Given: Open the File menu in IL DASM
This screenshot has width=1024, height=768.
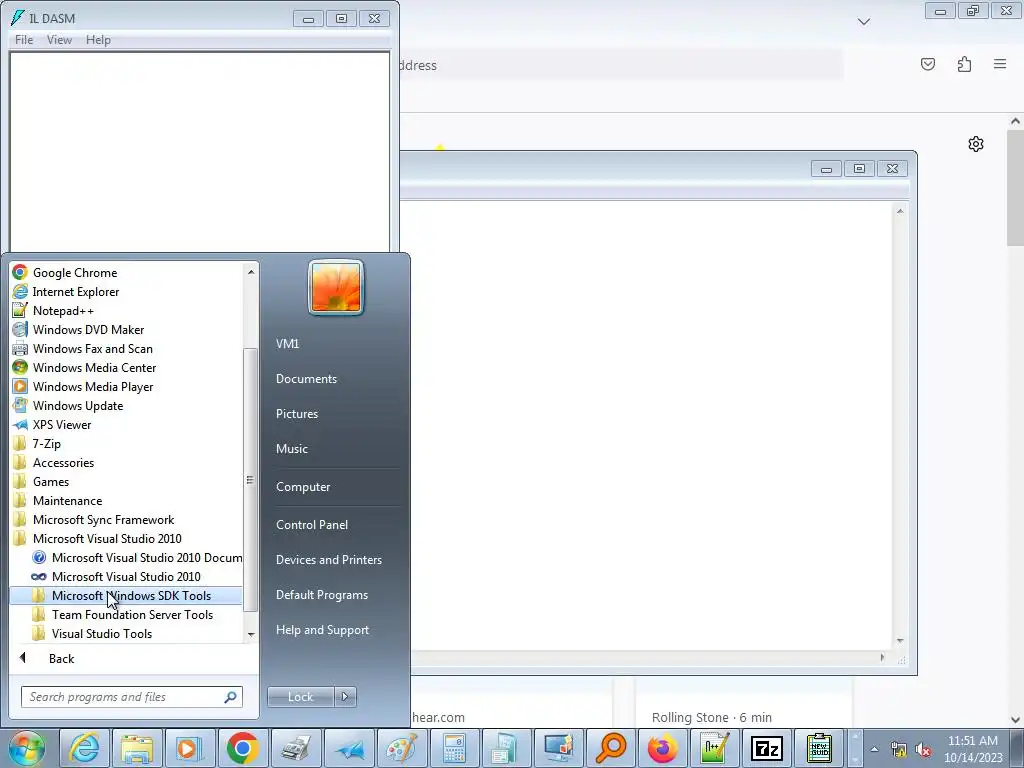Looking at the screenshot, I should point(24,40).
